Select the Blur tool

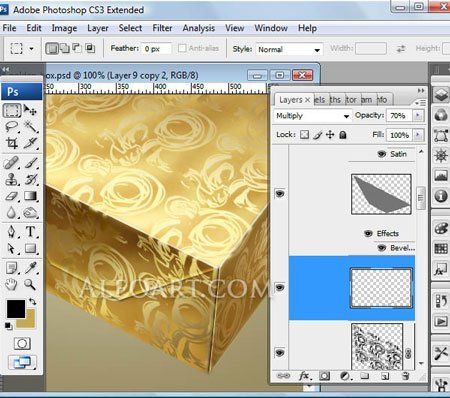click(12, 213)
